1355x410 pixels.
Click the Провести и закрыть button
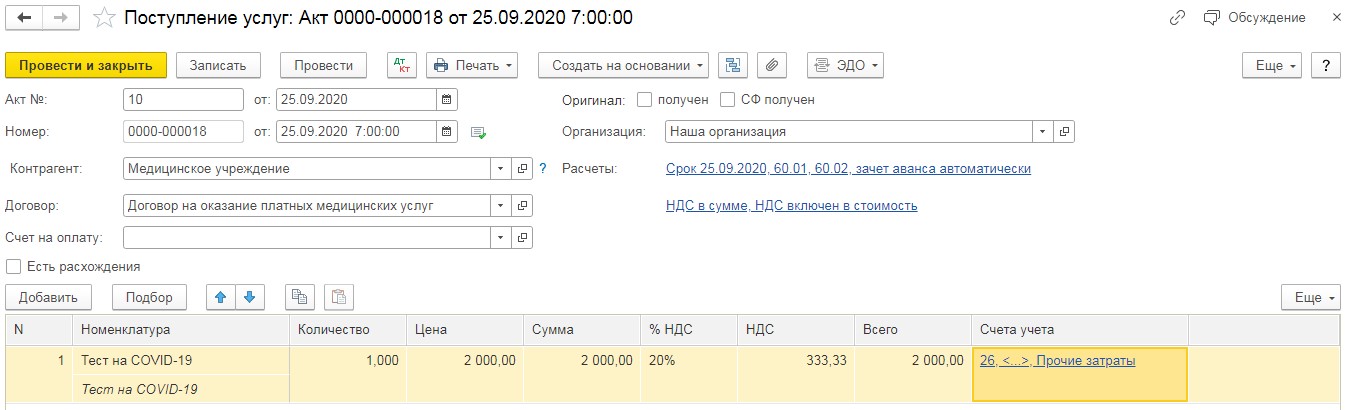pos(86,65)
